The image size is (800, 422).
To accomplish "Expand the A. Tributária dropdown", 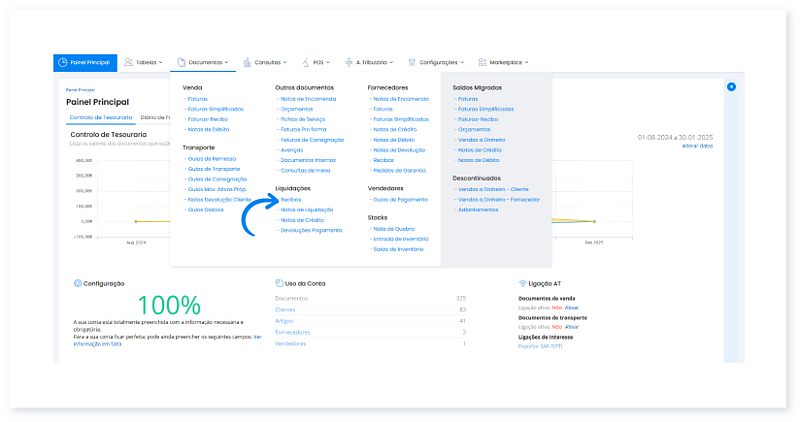I will tap(391, 62).
